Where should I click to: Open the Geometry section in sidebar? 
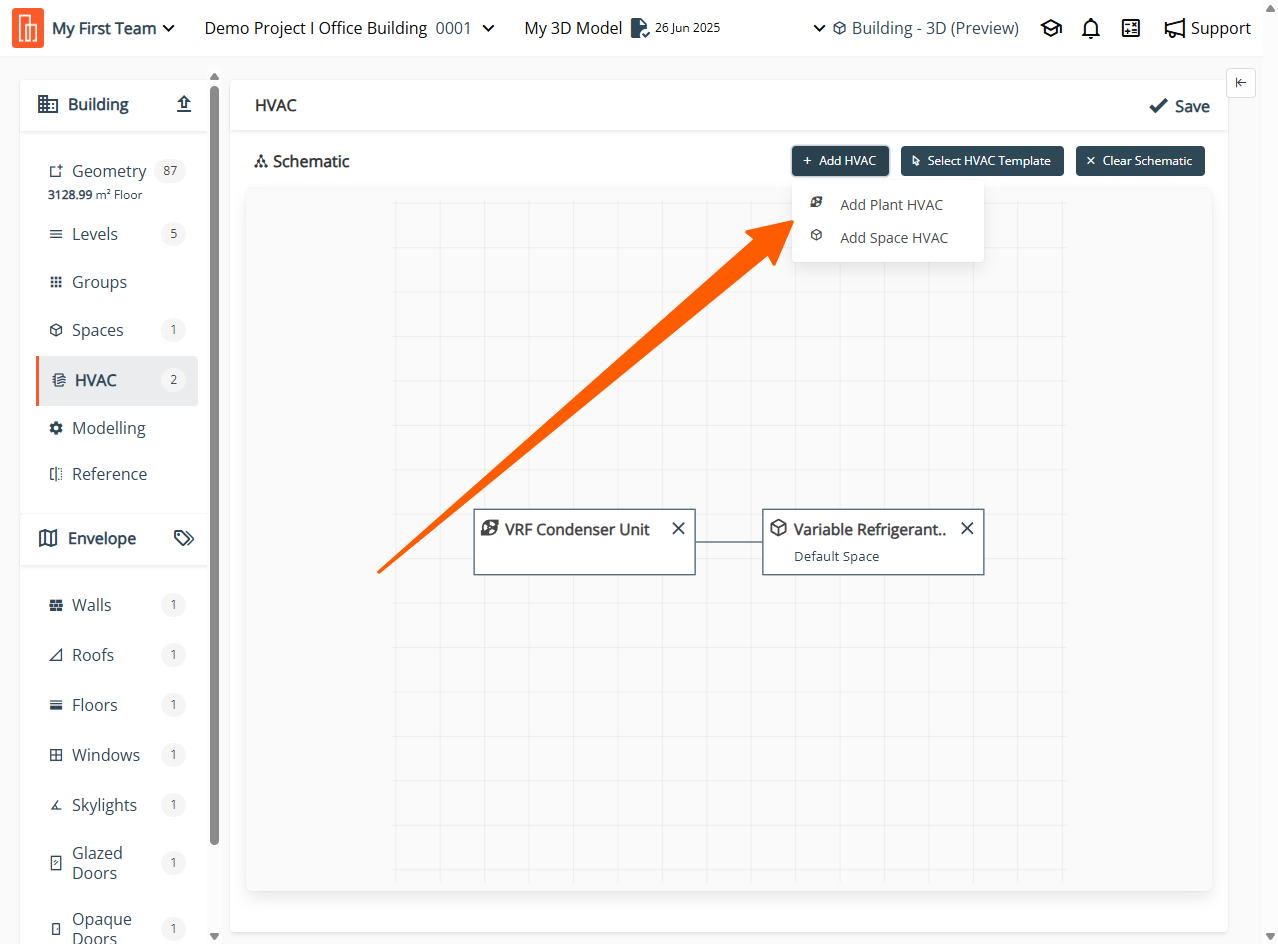click(x=109, y=171)
